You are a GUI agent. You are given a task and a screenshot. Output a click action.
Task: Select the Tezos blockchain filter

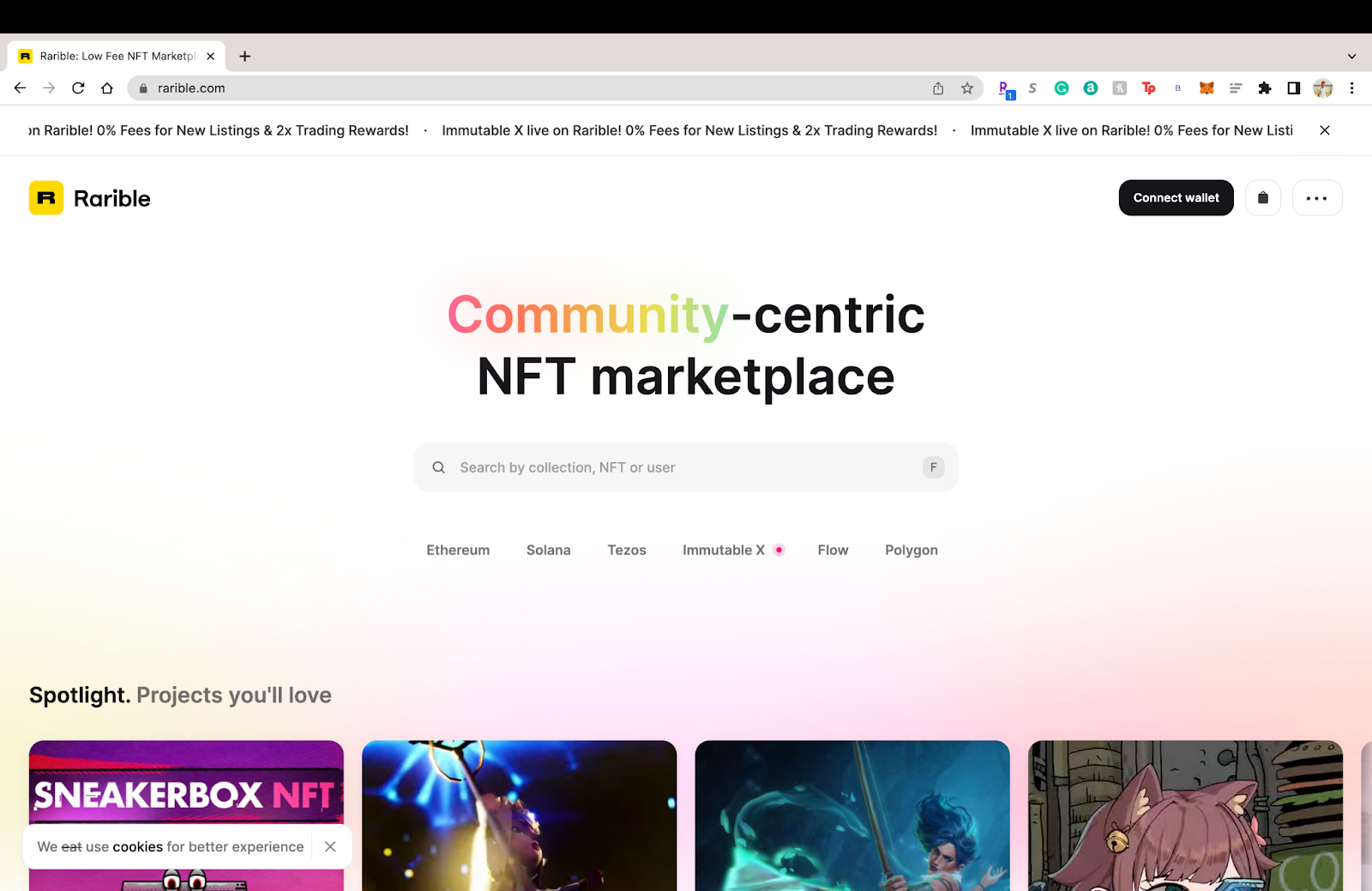tap(627, 550)
